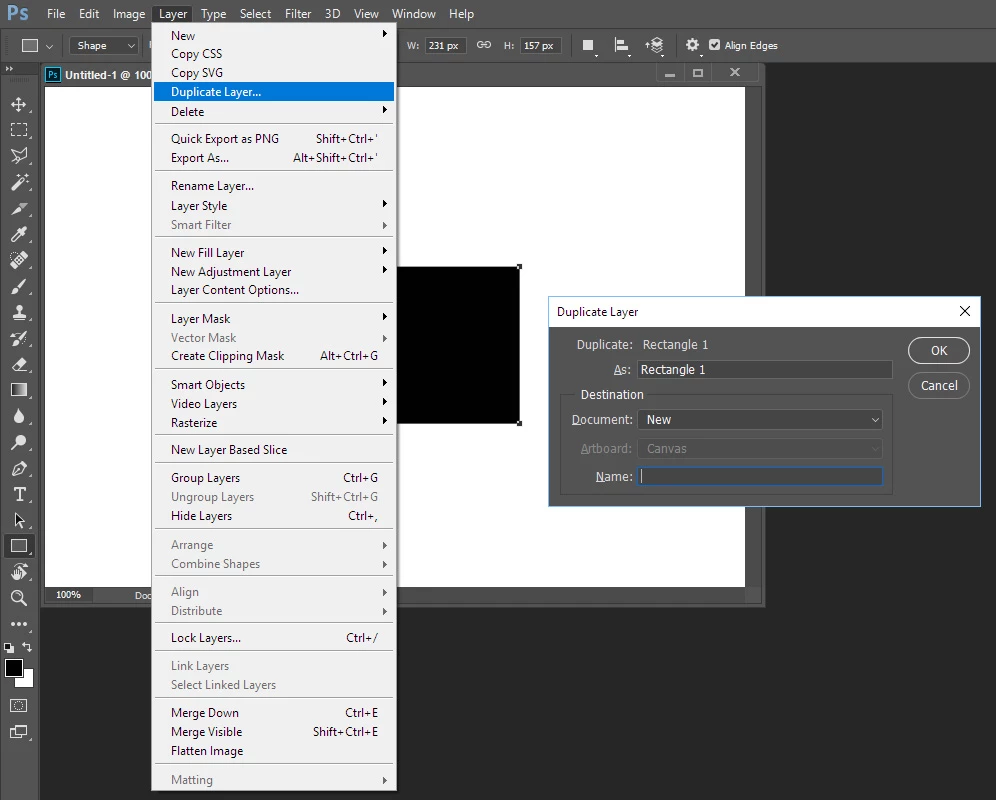Viewport: 996px width, 800px height.
Task: Select the Polygonal Lasso tool
Action: coord(19,156)
